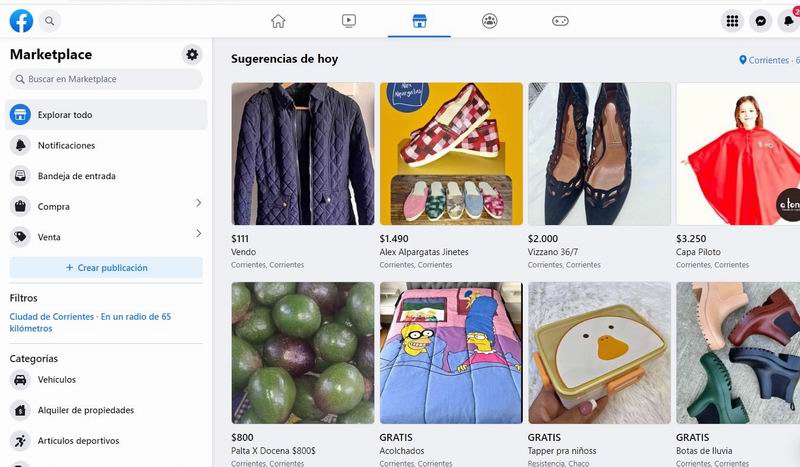800x467 pixels.
Task: Expand the Compra section chevron
Action: pyautogui.click(x=198, y=203)
